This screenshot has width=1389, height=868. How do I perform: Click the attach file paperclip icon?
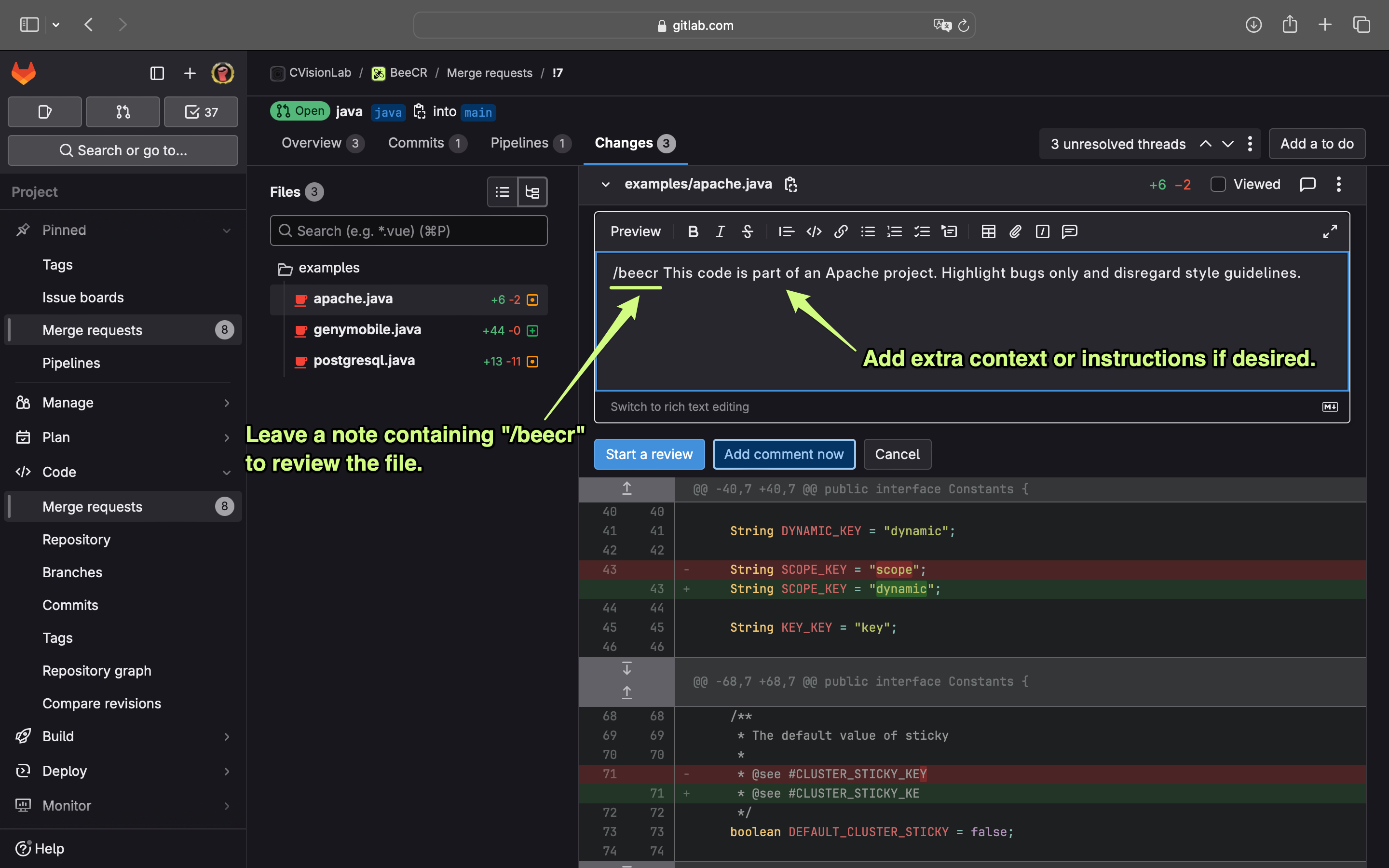(1015, 231)
